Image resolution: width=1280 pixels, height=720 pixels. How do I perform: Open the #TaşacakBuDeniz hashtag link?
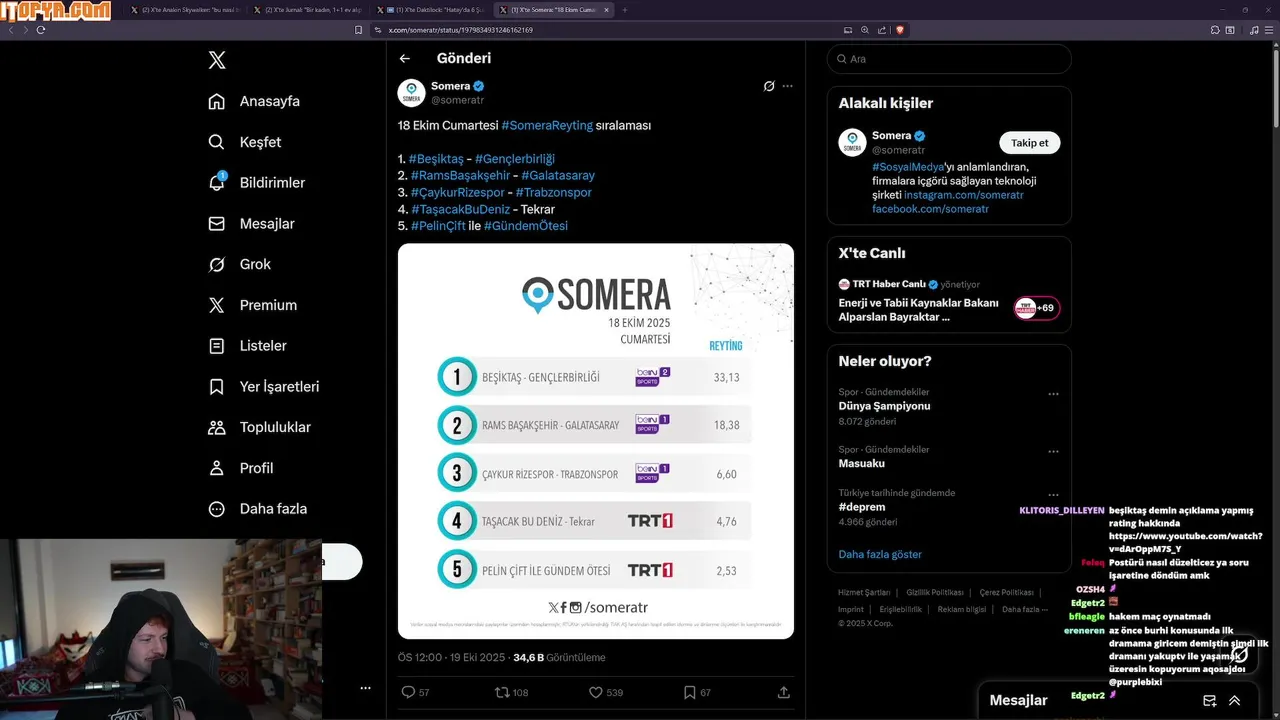click(460, 209)
